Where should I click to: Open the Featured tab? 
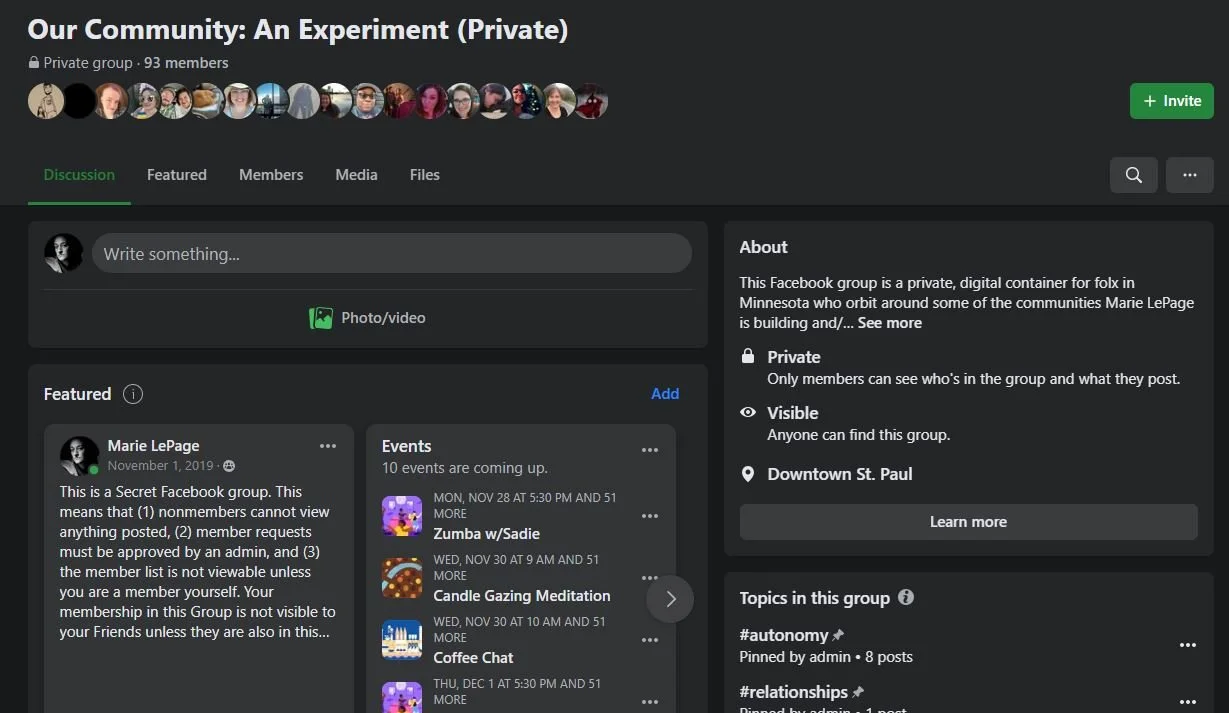177,174
